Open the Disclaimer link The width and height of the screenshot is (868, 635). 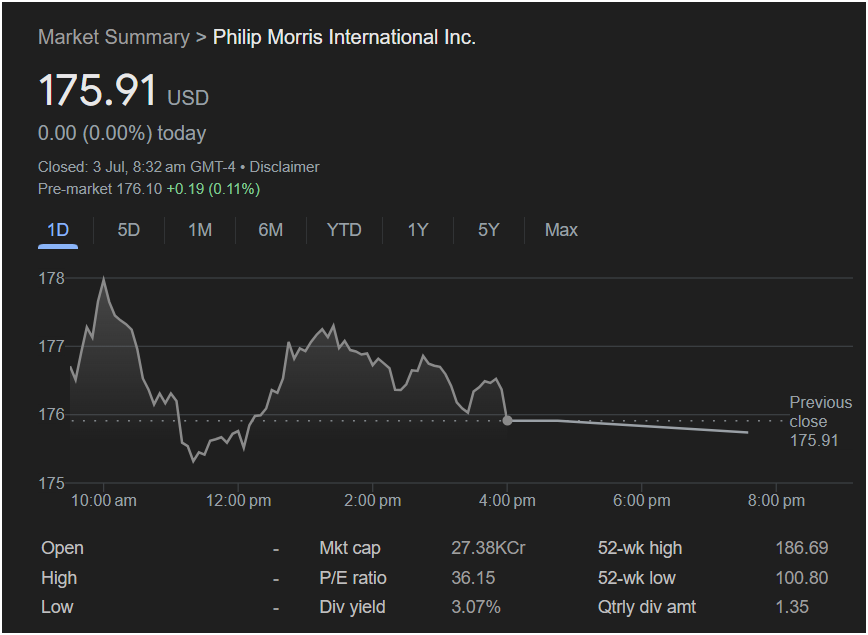284,167
